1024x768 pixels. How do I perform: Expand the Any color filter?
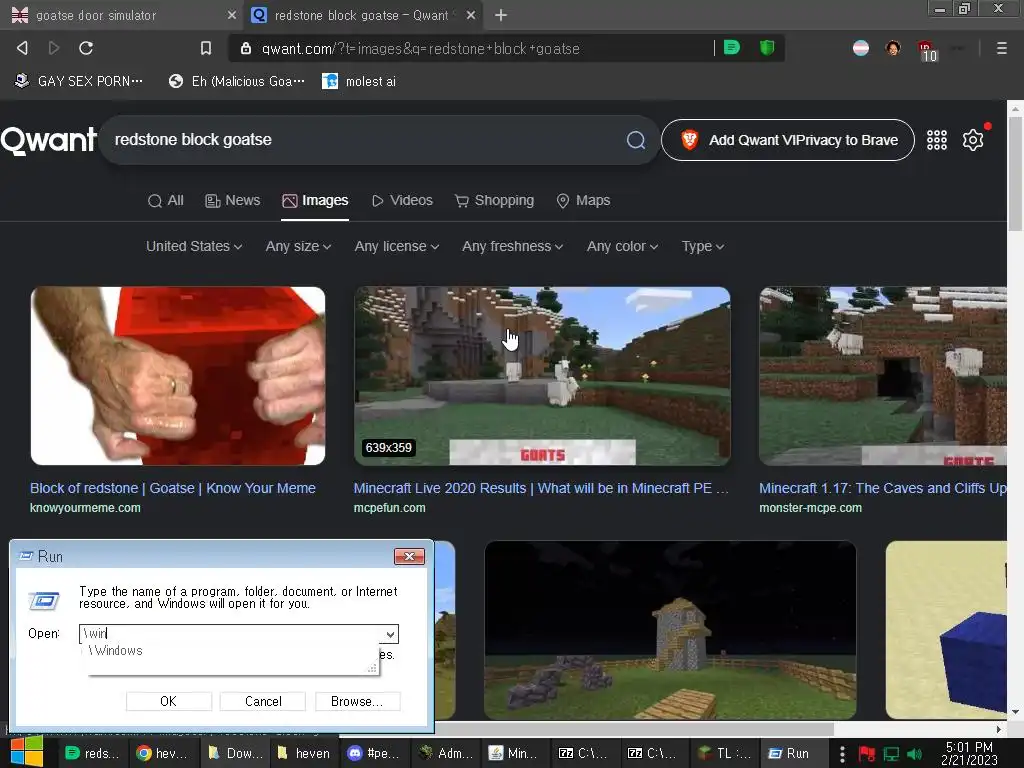622,246
